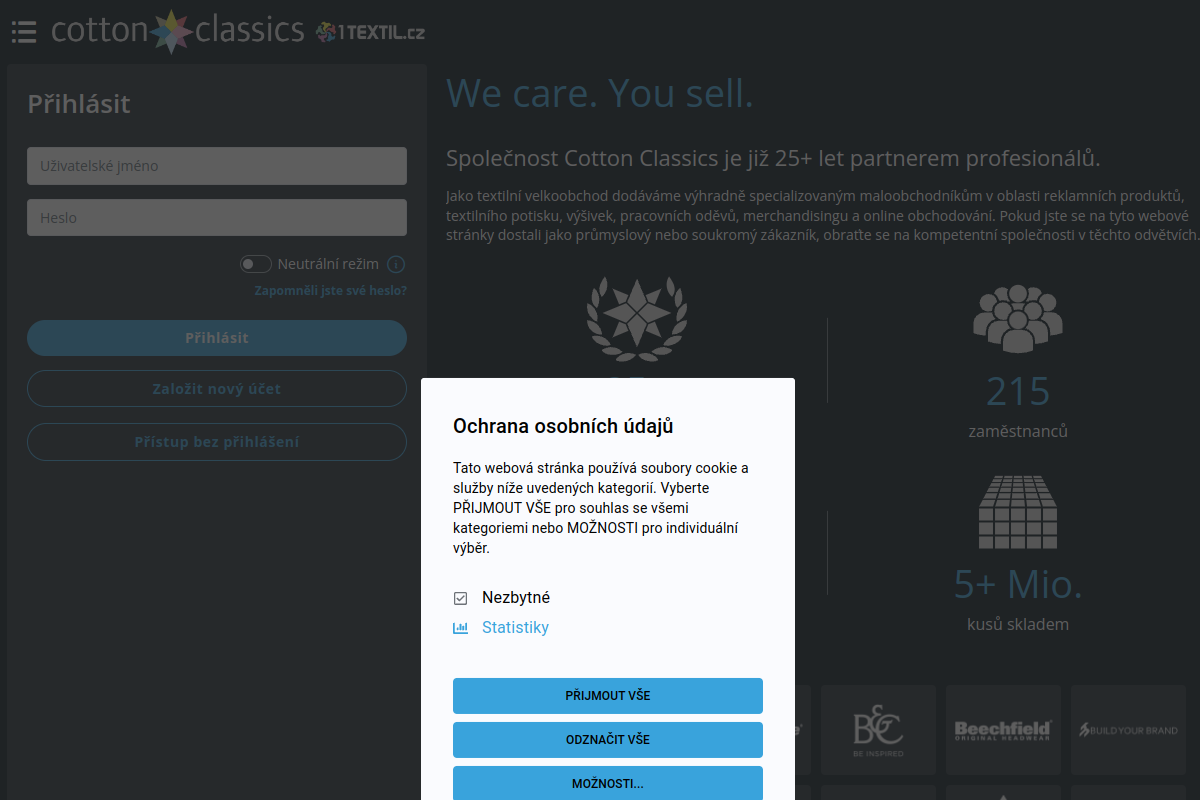Click Přístup bez přihlášení button
This screenshot has height=800, width=1200.
tap(217, 442)
